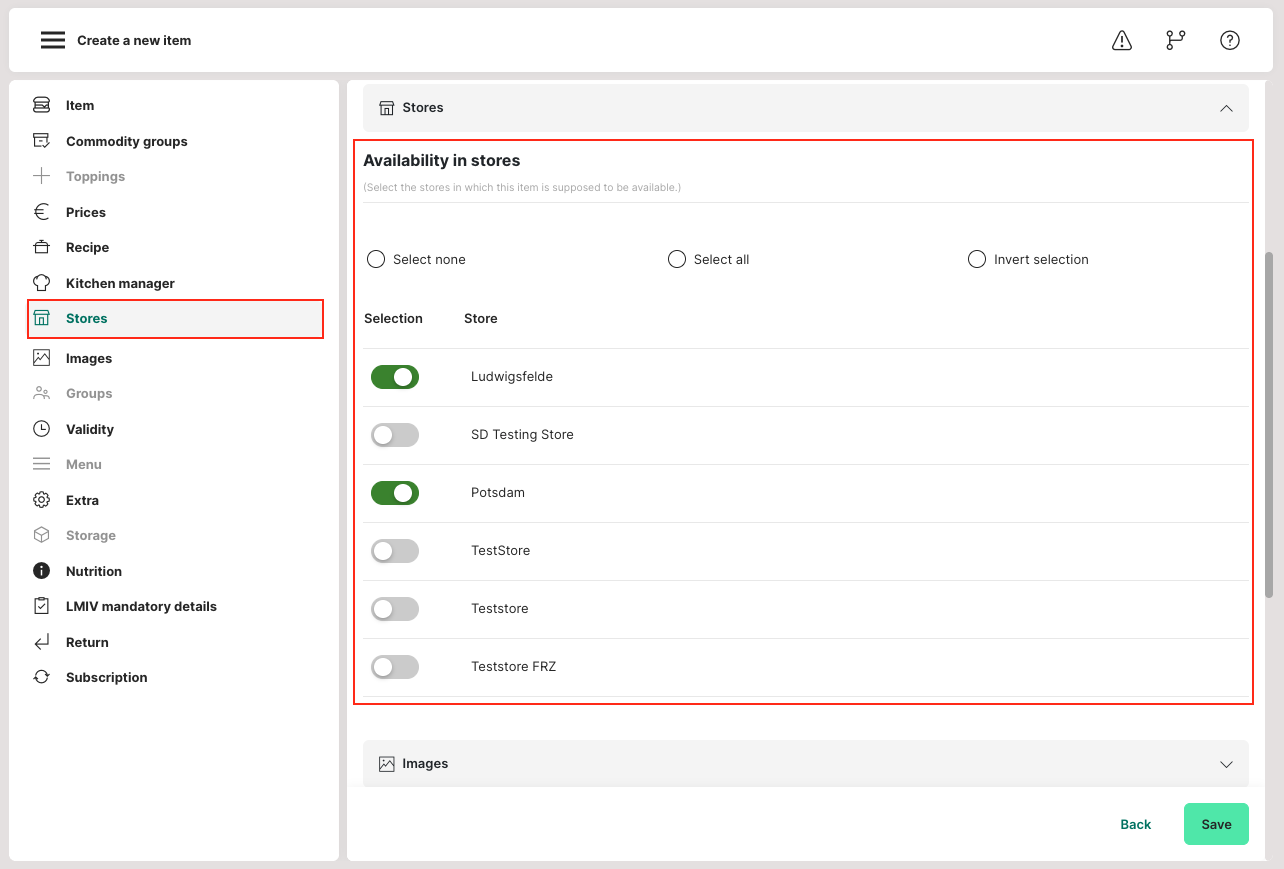Open the Return sidebar label

(x=87, y=642)
